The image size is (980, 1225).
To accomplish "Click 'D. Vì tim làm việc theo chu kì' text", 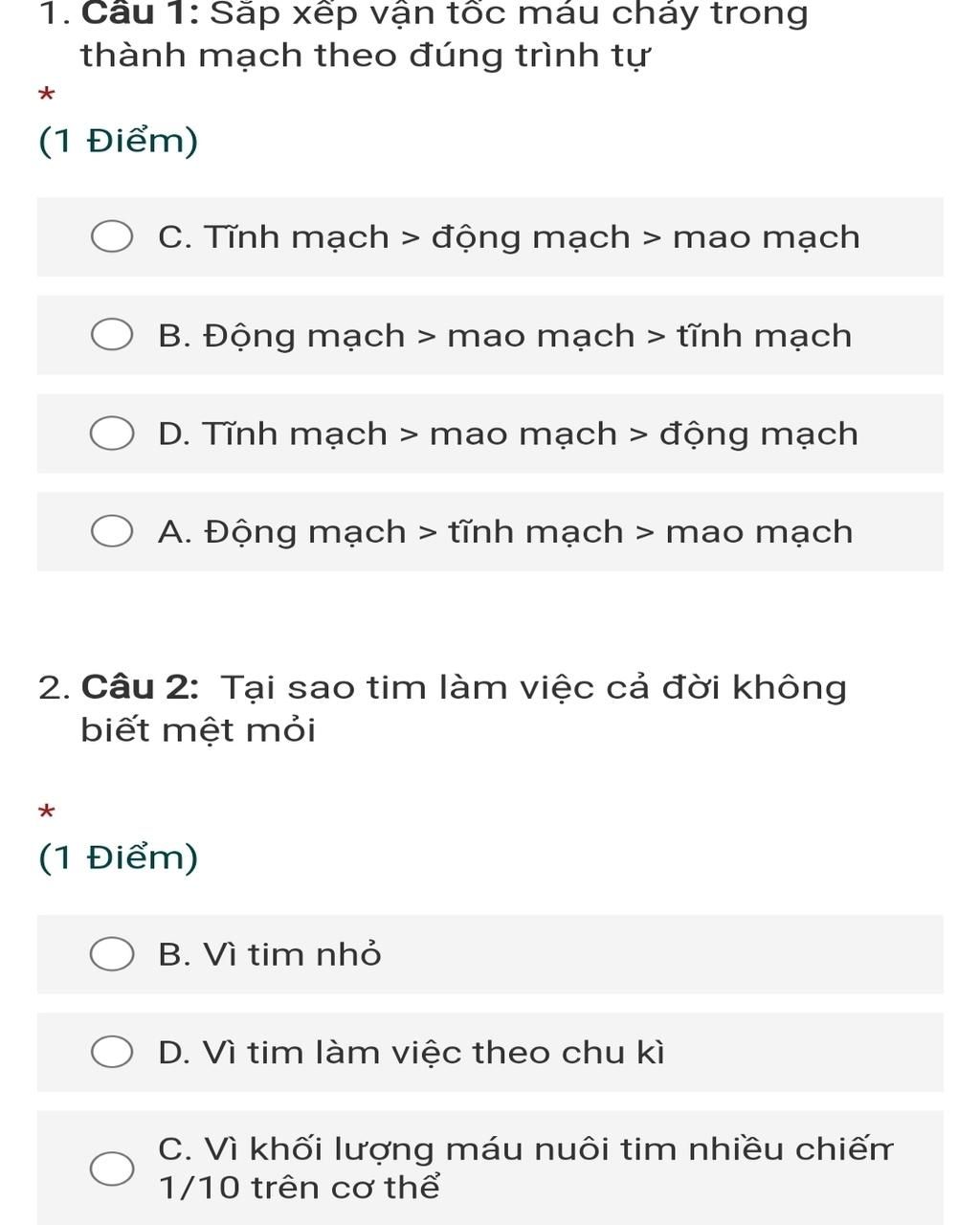I will click(x=411, y=1053).
